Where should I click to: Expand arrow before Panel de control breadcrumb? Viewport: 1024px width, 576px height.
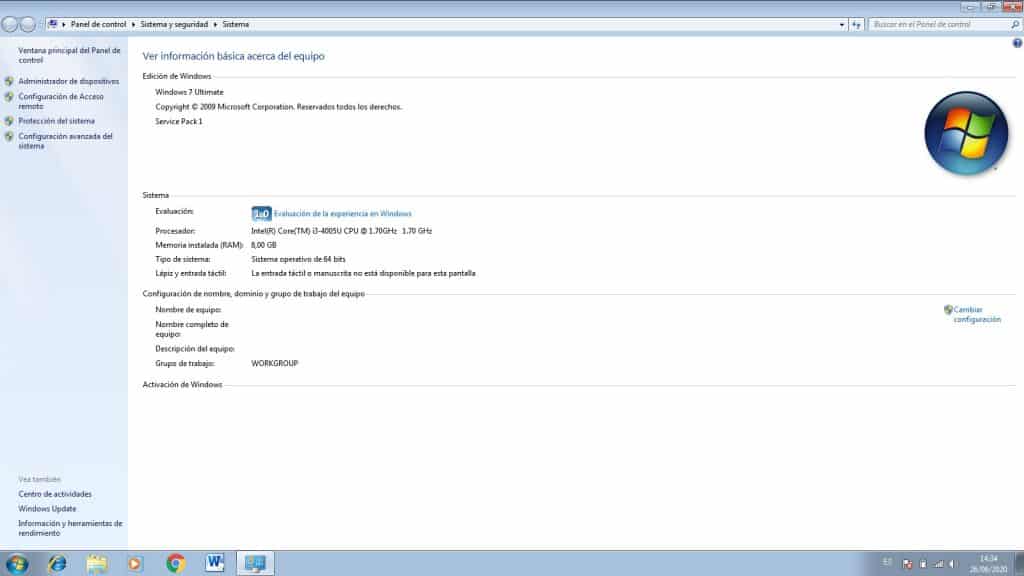point(63,24)
